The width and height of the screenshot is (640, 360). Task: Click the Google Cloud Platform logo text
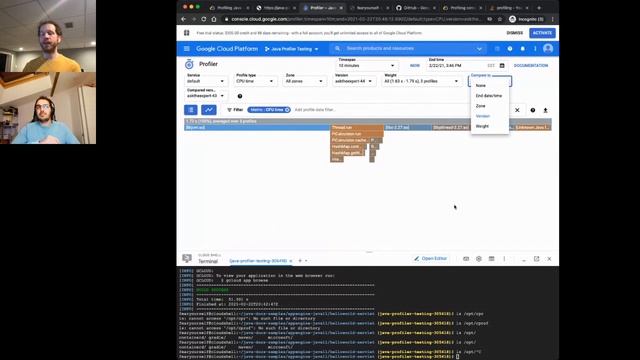[227, 49]
